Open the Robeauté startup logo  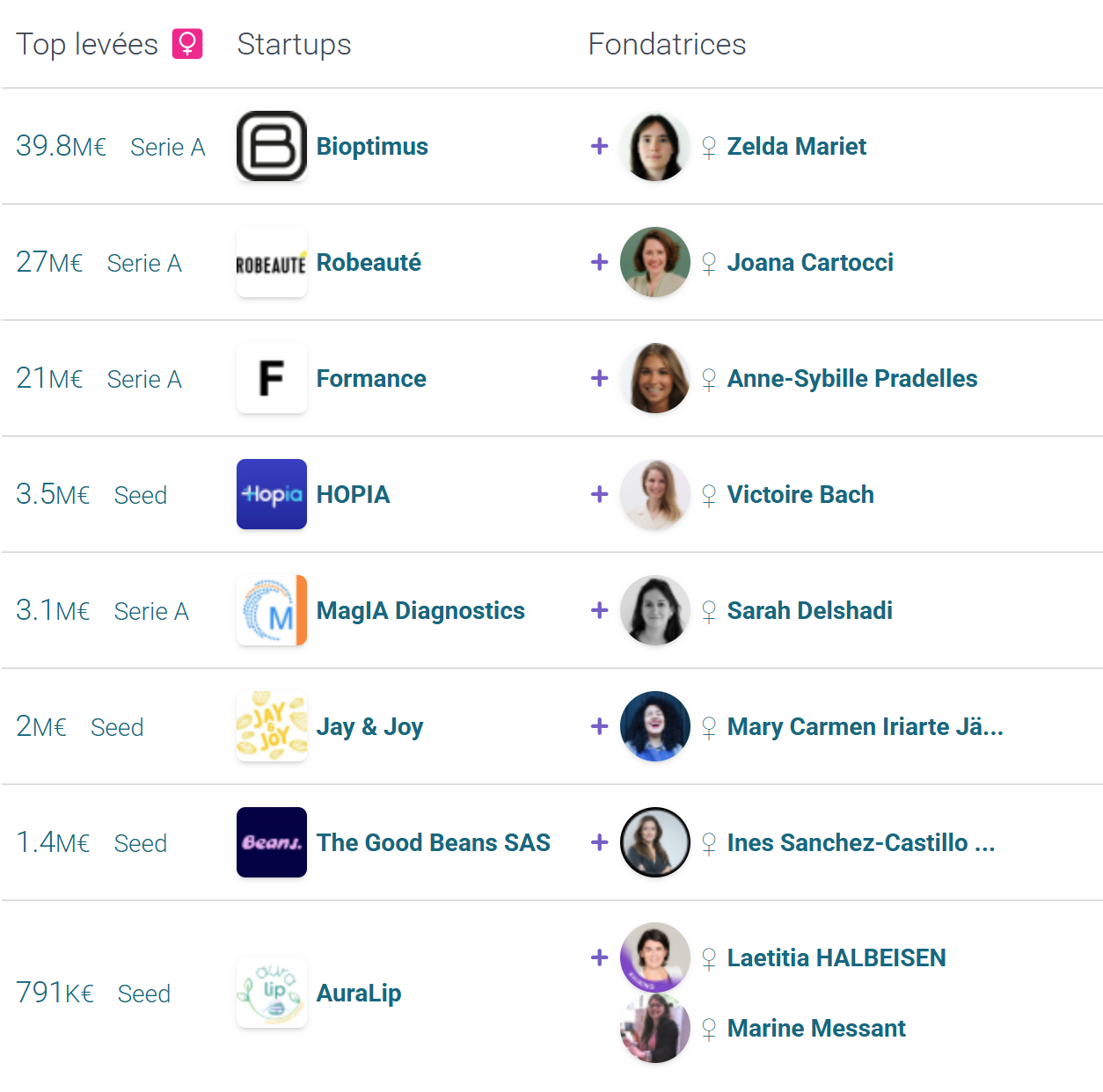(272, 262)
